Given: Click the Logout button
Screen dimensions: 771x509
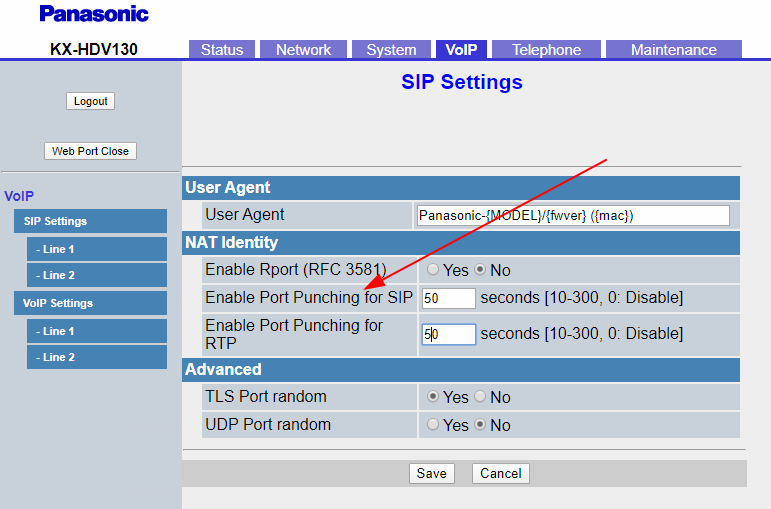Looking at the screenshot, I should (91, 101).
